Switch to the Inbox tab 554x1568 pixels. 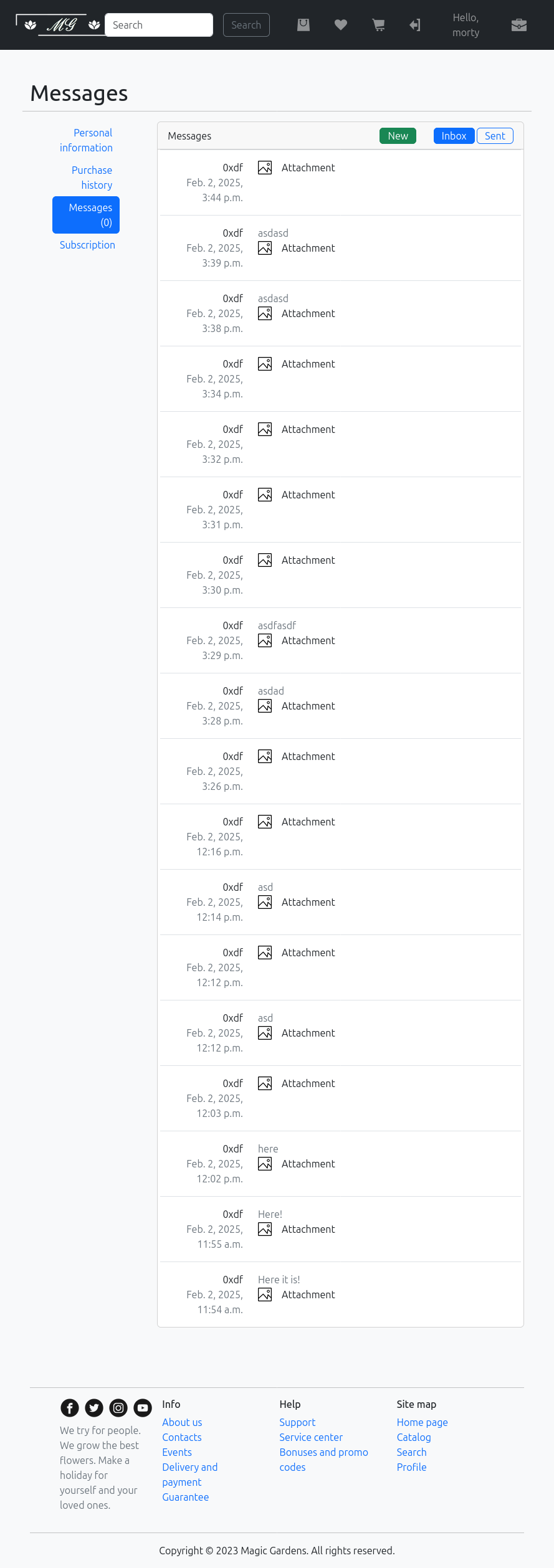[454, 136]
